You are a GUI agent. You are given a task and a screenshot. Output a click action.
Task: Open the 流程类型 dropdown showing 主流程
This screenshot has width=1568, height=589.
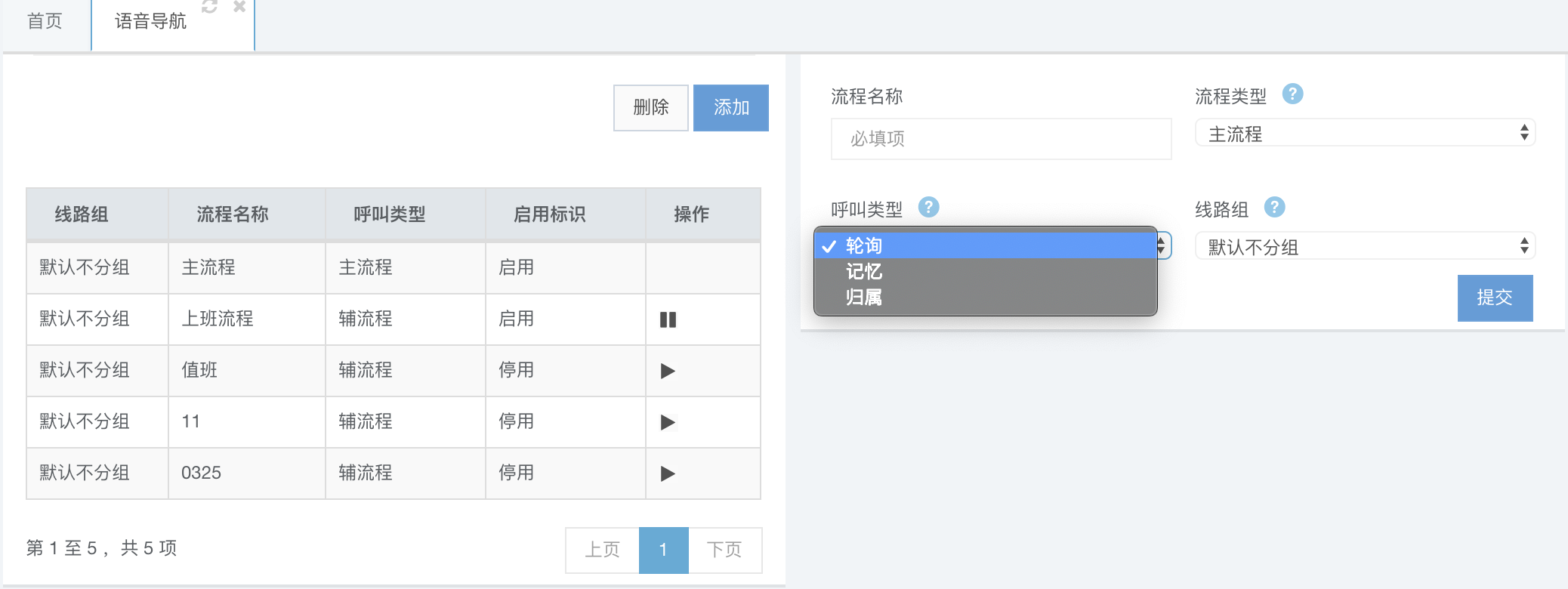(x=1365, y=134)
